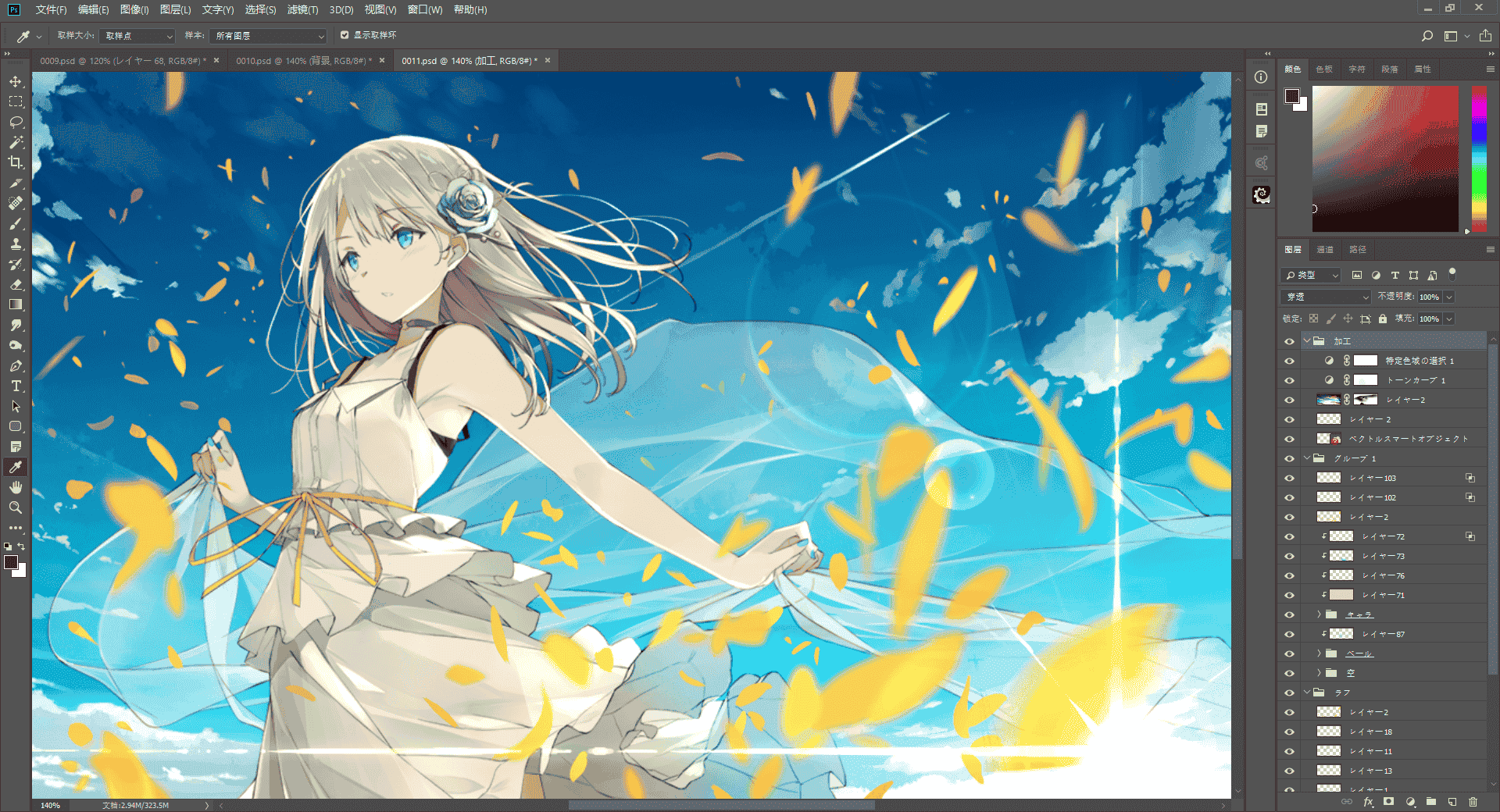Select the Magic Wand tool
The image size is (1500, 812).
pyautogui.click(x=16, y=142)
